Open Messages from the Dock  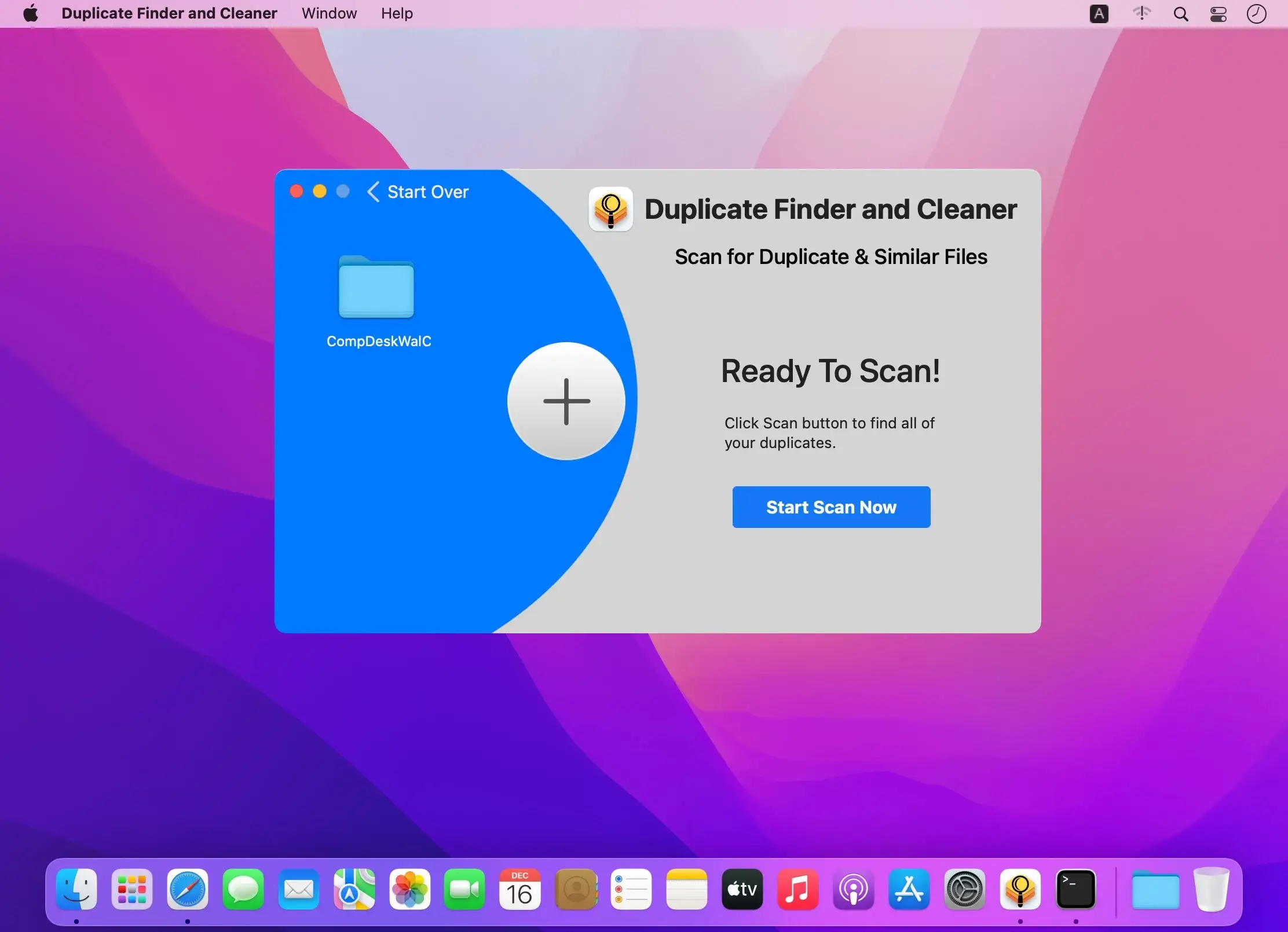[x=243, y=889]
